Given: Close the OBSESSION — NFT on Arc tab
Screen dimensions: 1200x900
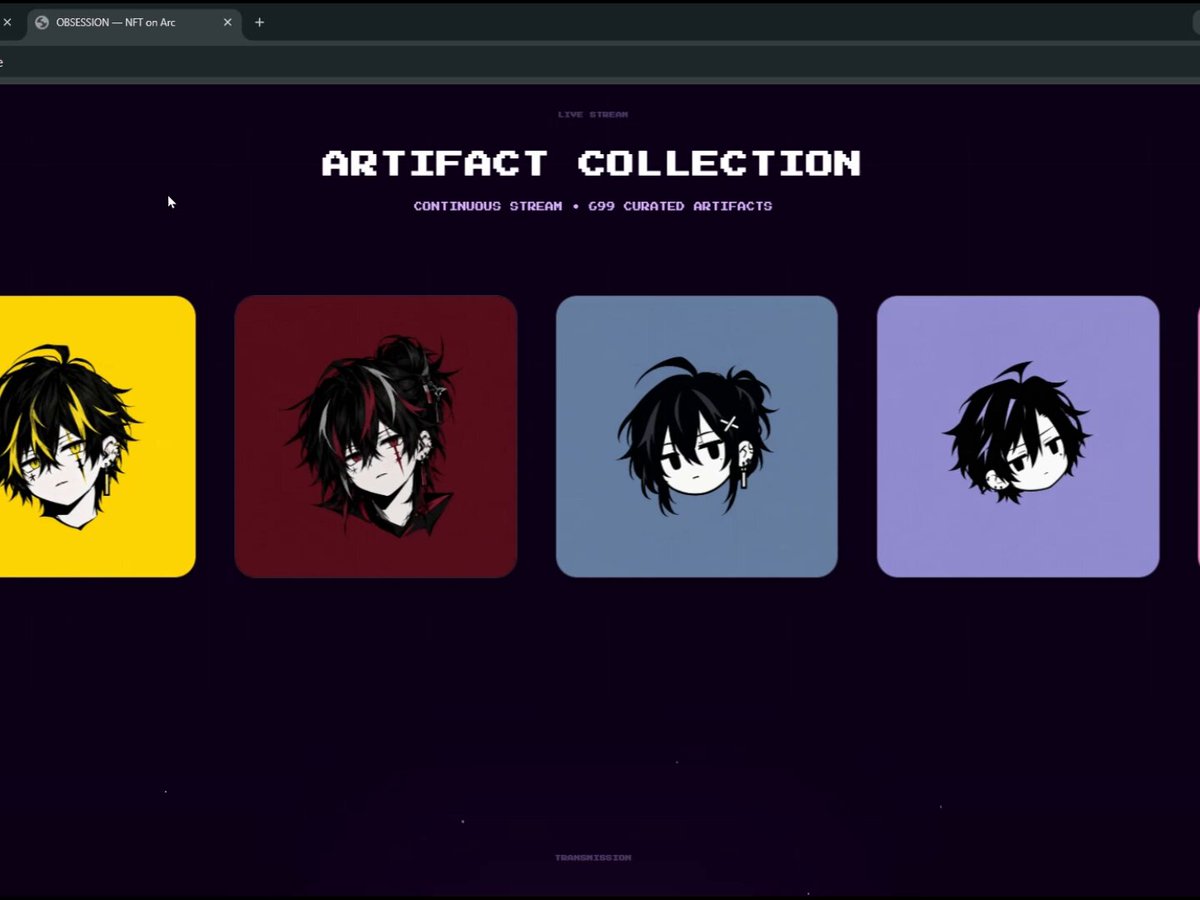Looking at the screenshot, I should 227,22.
